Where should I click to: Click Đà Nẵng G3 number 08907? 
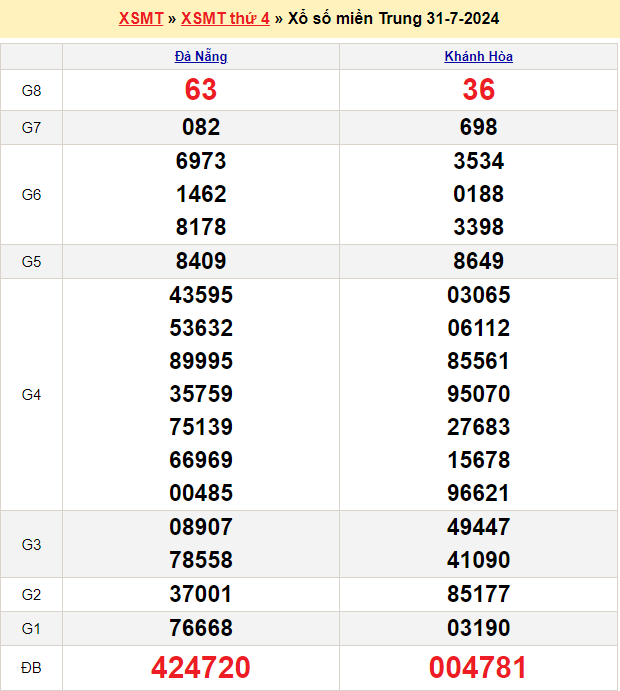click(x=201, y=527)
